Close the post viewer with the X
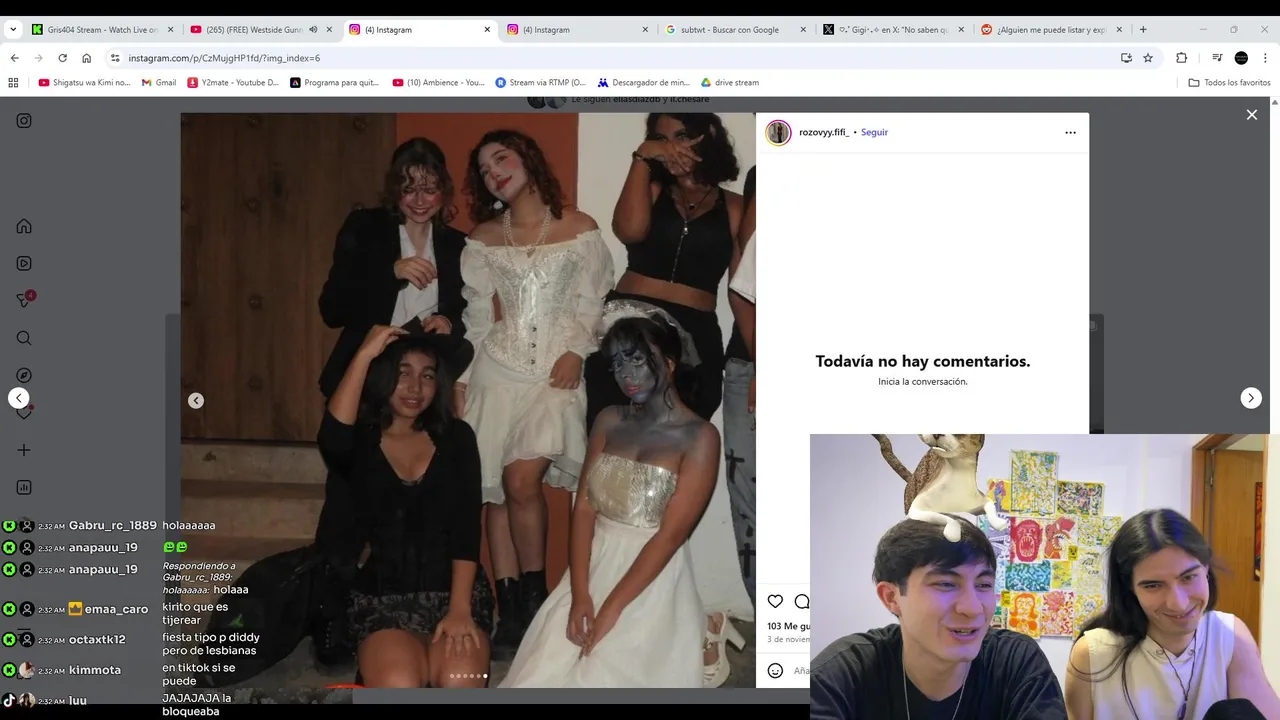 [1251, 115]
